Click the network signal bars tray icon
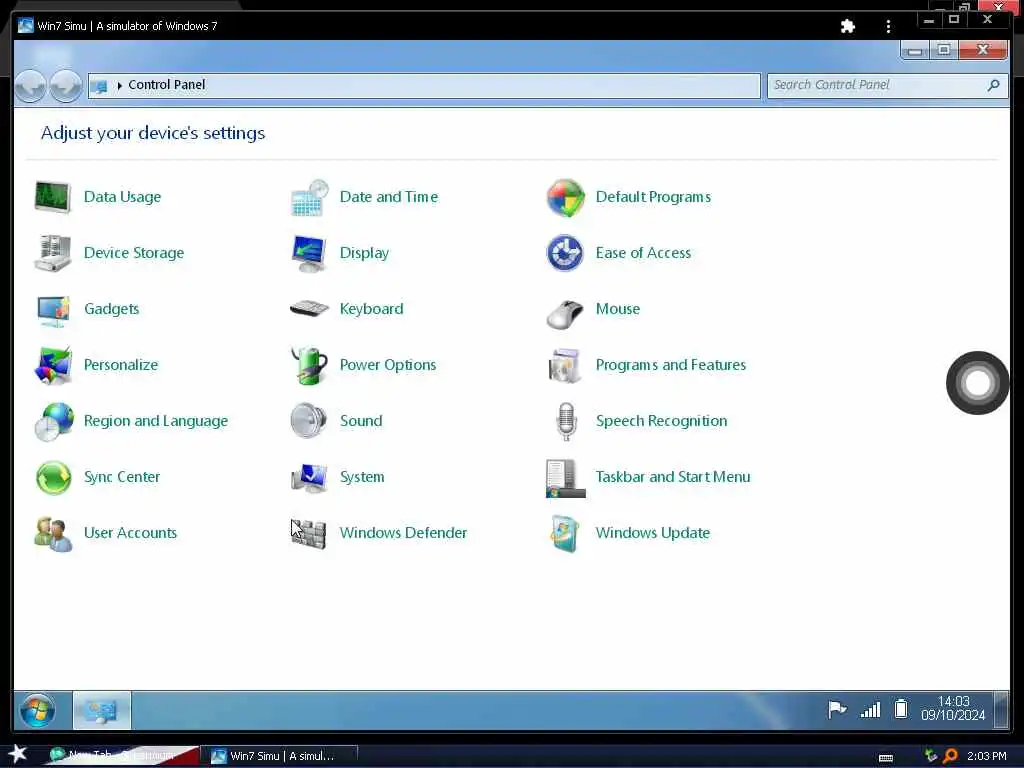Viewport: 1024px width, 768px height. tap(871, 710)
